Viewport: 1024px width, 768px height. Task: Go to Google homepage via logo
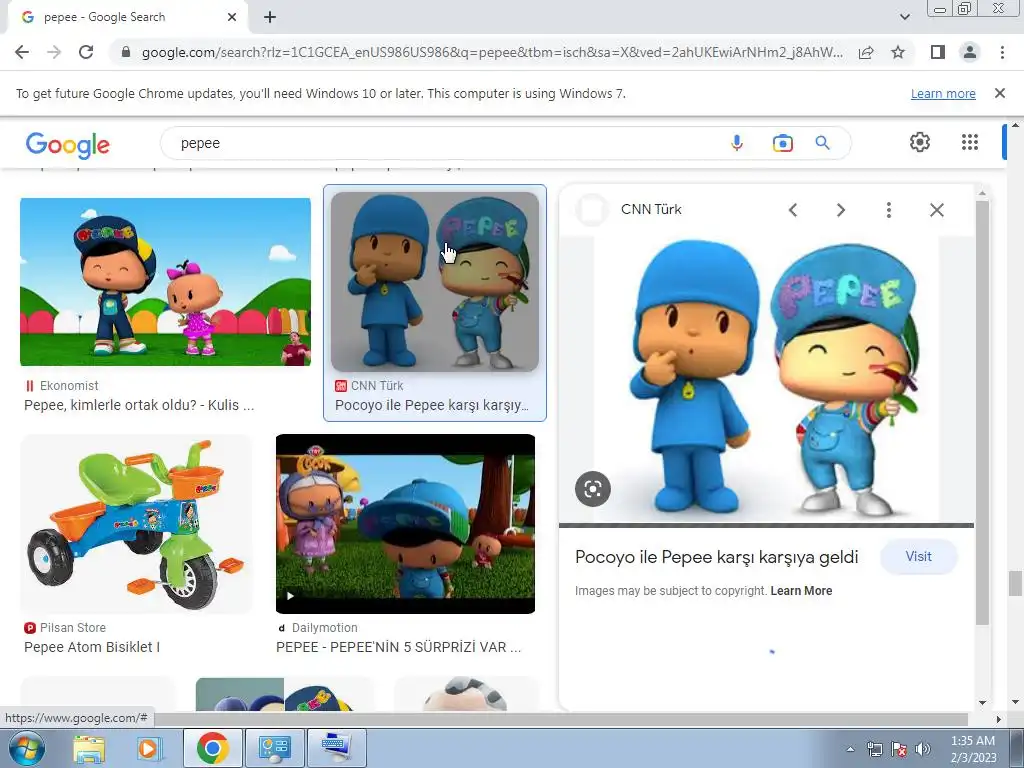pyautogui.click(x=68, y=144)
